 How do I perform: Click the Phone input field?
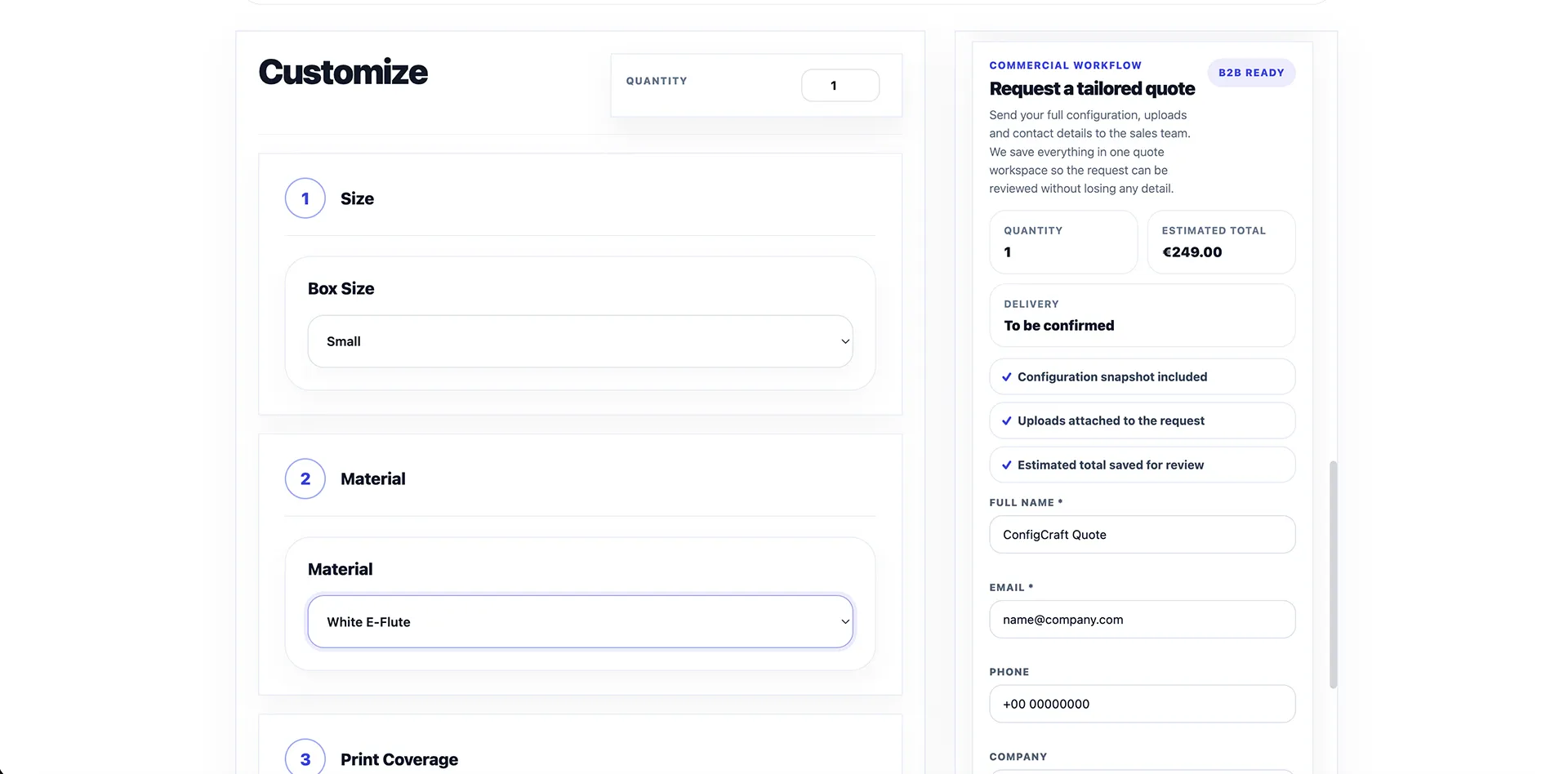tap(1143, 704)
